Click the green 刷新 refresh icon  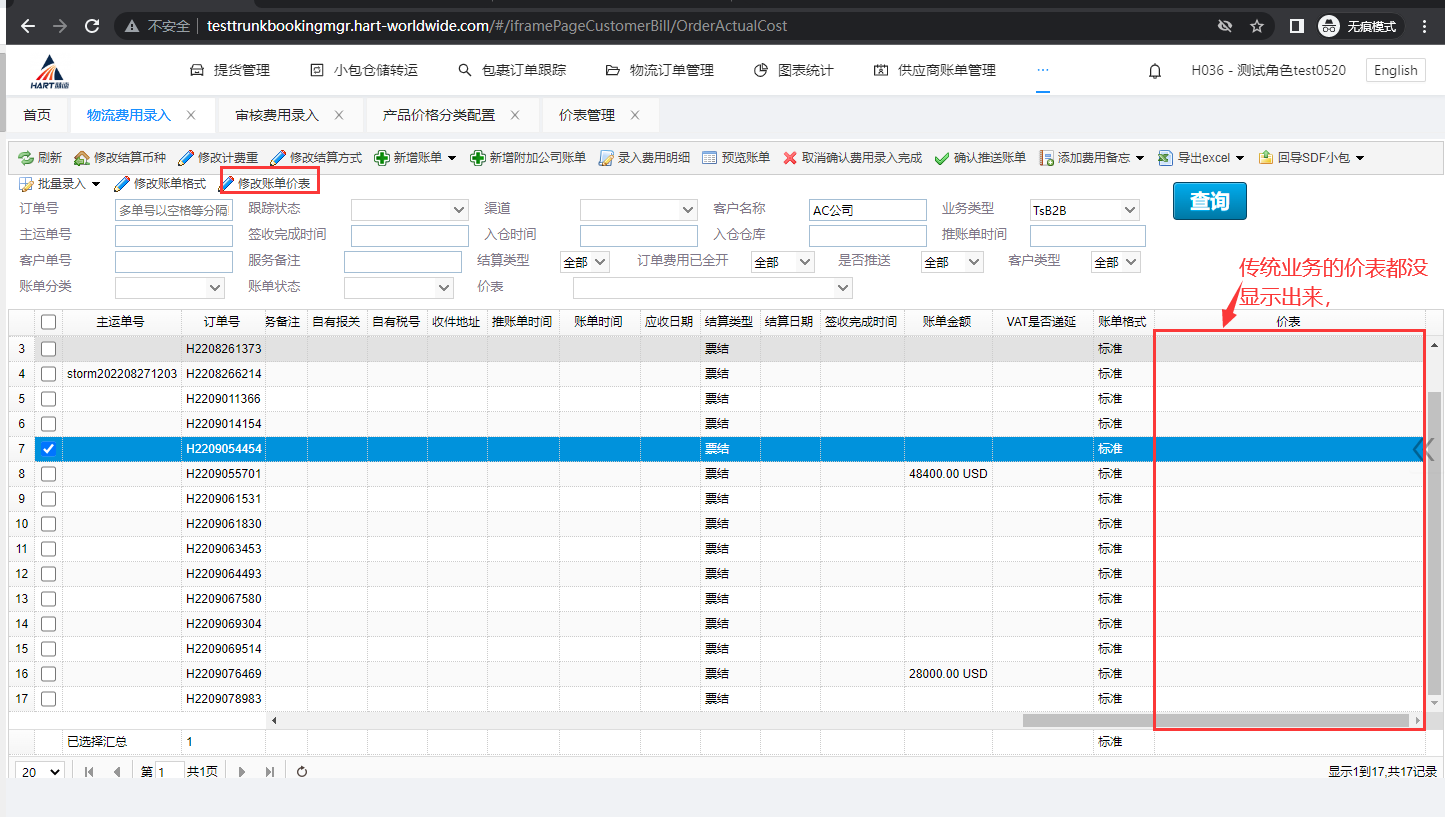pos(26,158)
